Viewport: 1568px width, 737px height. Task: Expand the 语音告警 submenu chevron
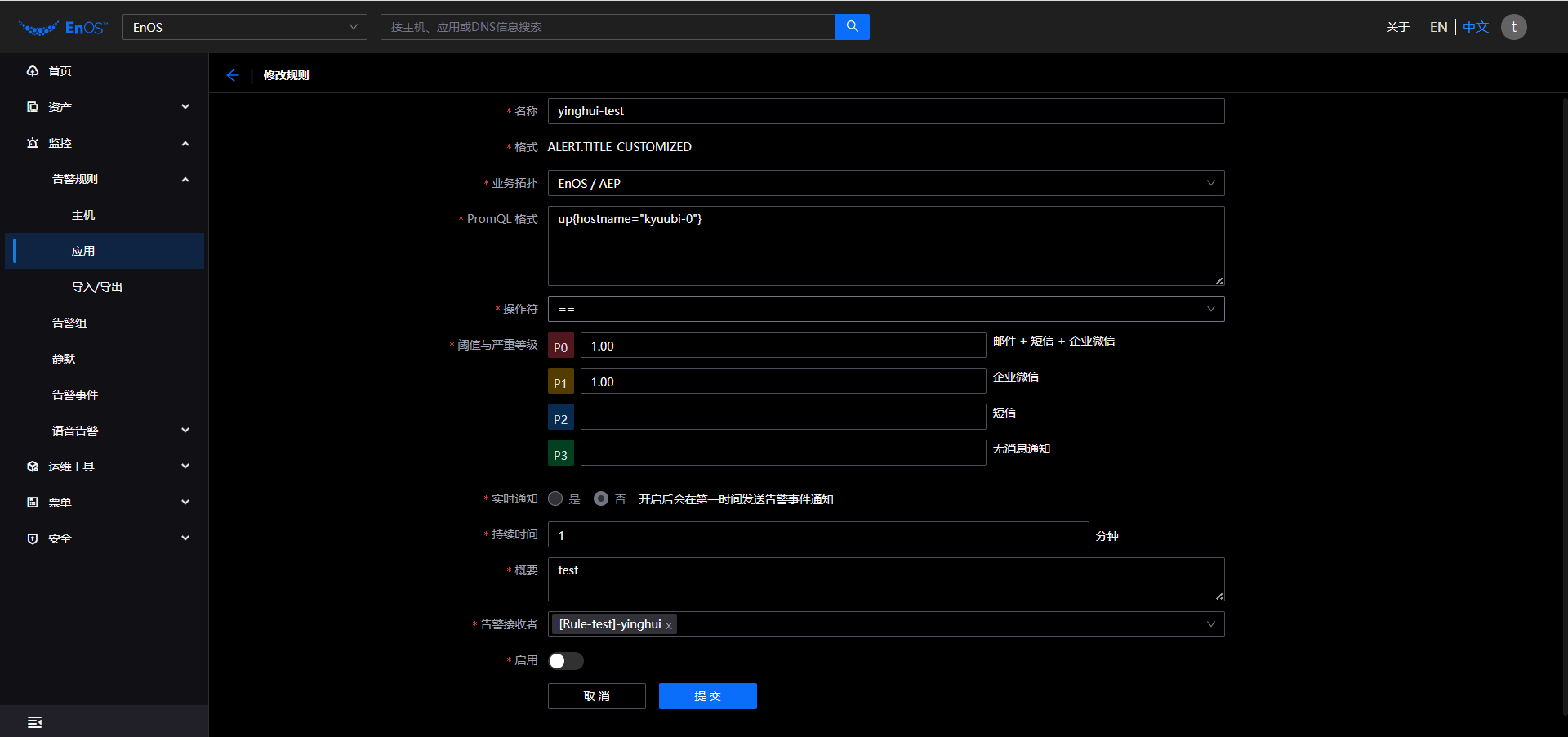(185, 431)
